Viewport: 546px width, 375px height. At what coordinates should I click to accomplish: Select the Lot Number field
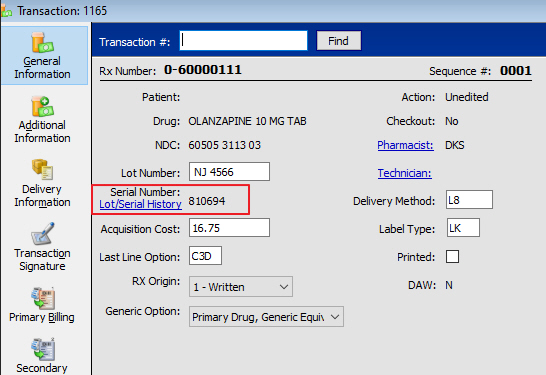229,172
